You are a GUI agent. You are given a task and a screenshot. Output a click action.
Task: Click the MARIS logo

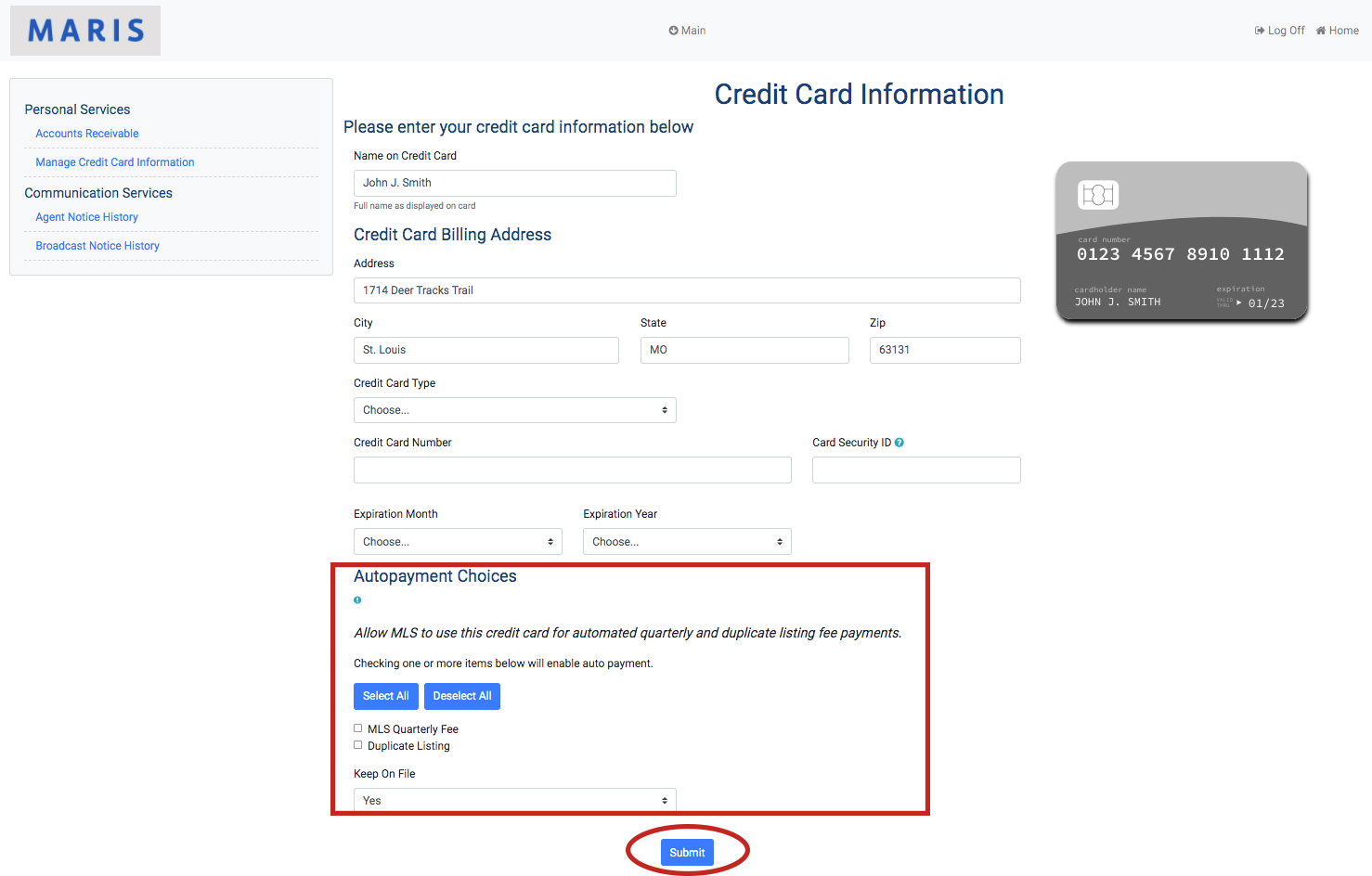tap(85, 31)
